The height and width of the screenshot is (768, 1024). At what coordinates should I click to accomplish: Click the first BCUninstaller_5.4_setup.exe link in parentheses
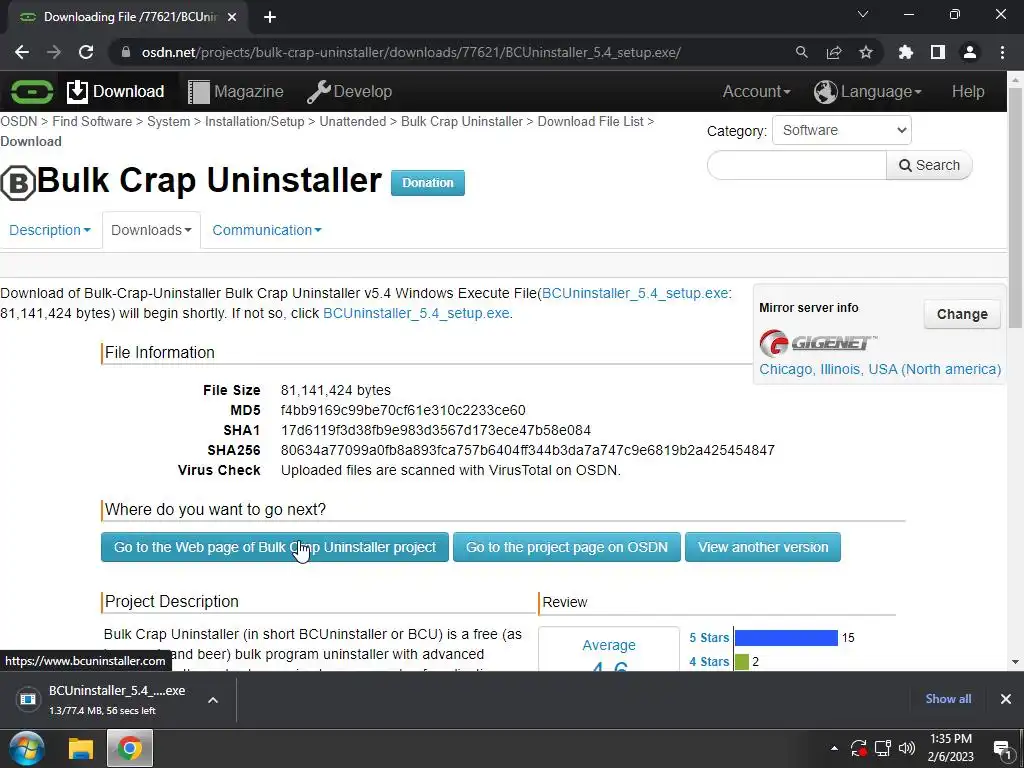[x=635, y=293]
